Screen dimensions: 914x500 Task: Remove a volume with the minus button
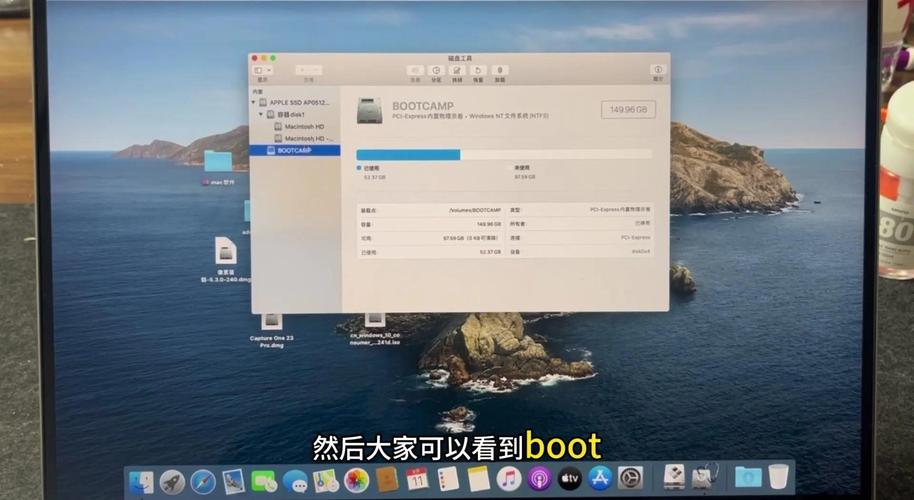315,71
